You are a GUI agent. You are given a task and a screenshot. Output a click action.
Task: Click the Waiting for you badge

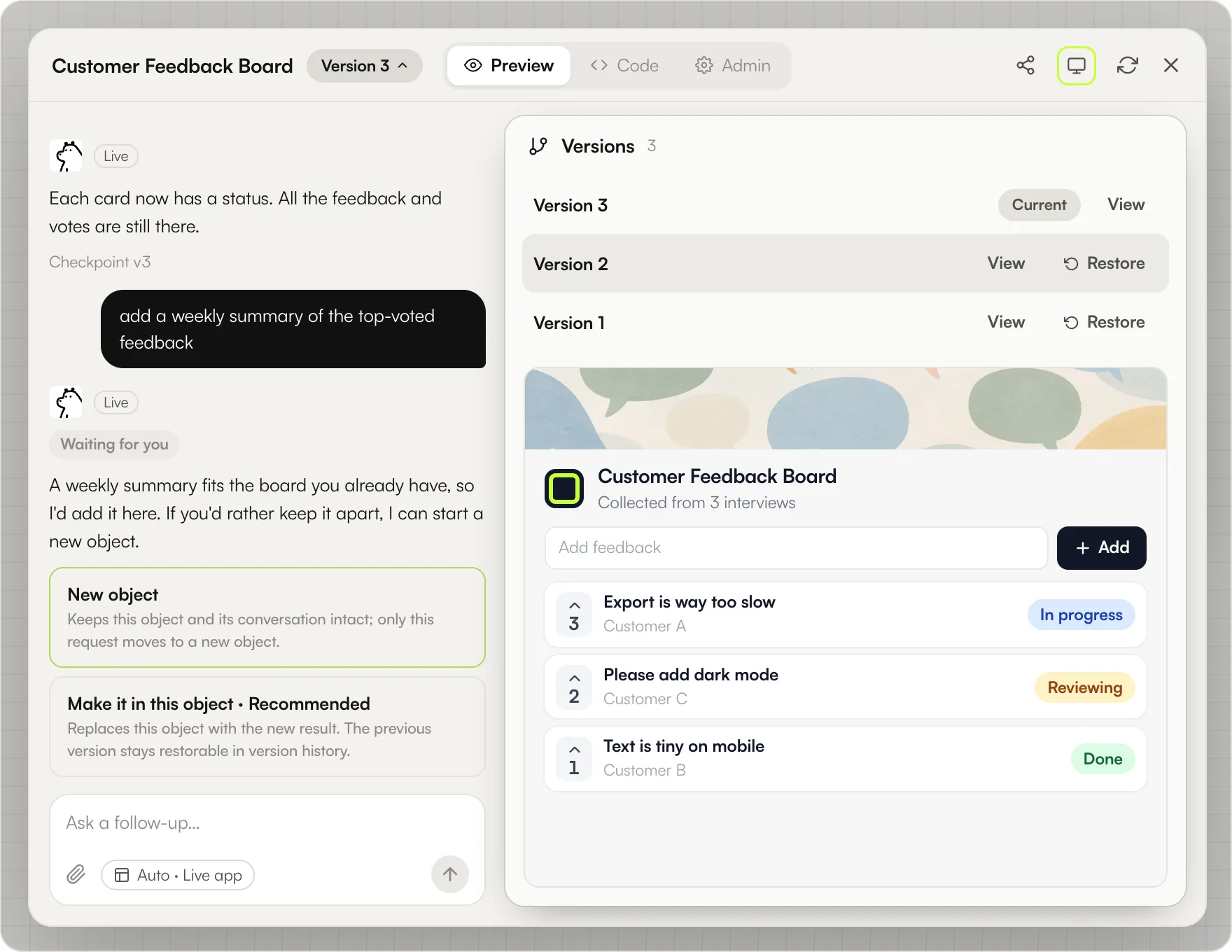[x=114, y=444]
